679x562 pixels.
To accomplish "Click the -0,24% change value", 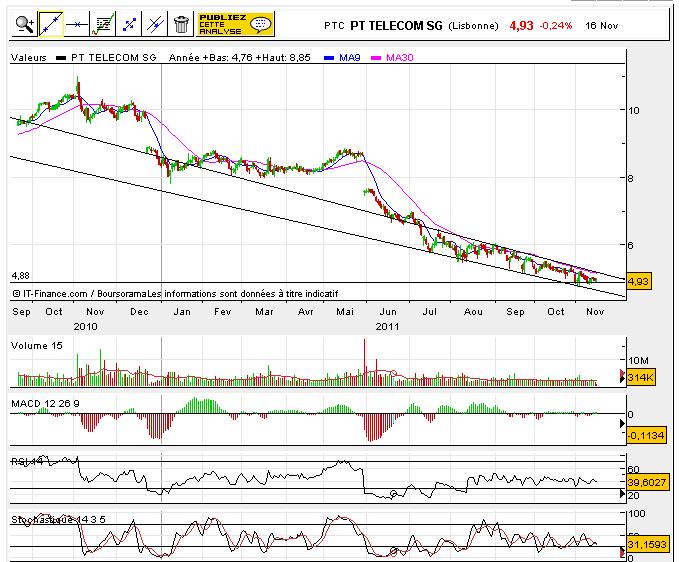I will (556, 26).
